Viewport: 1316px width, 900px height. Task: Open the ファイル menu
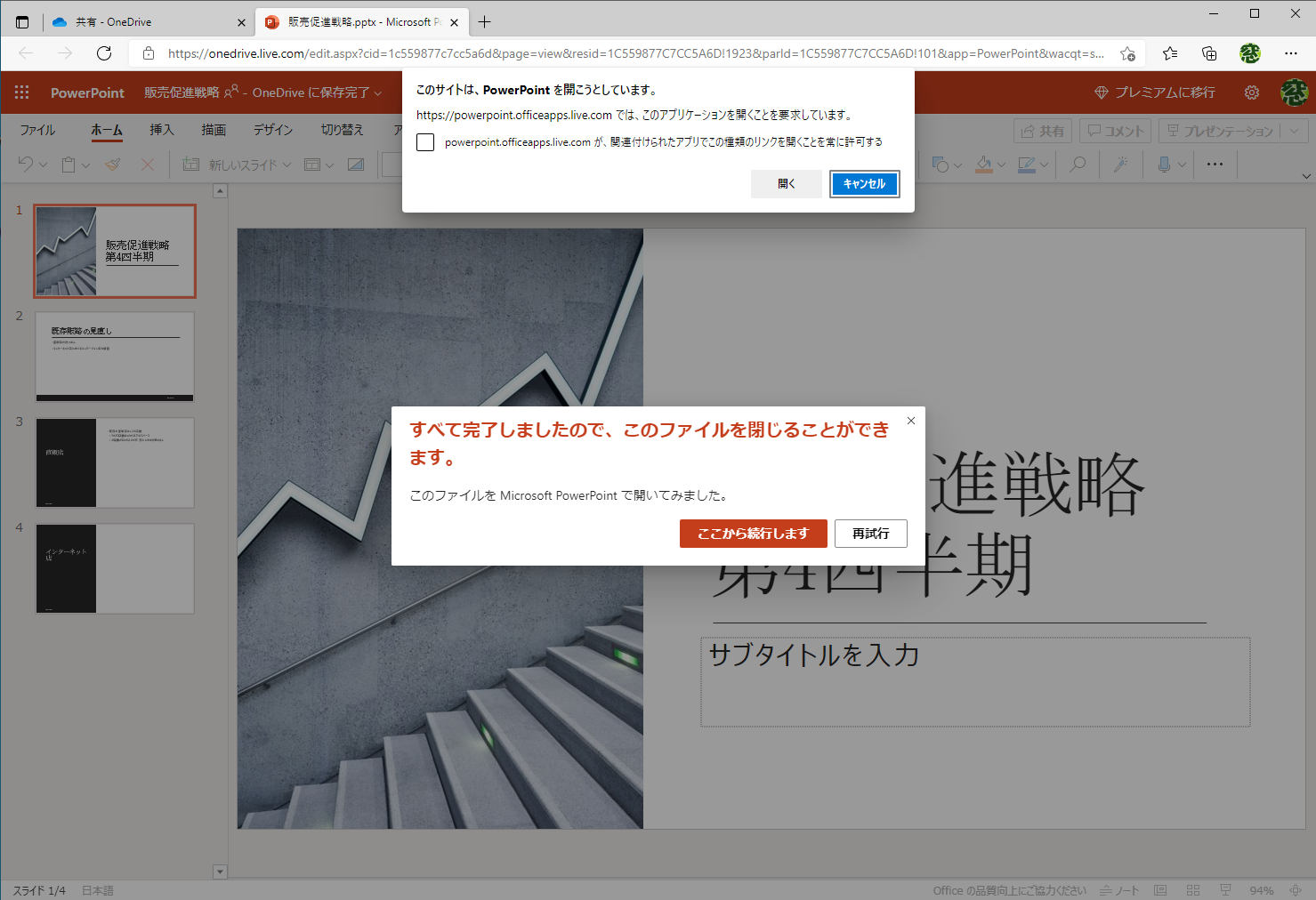click(x=36, y=130)
